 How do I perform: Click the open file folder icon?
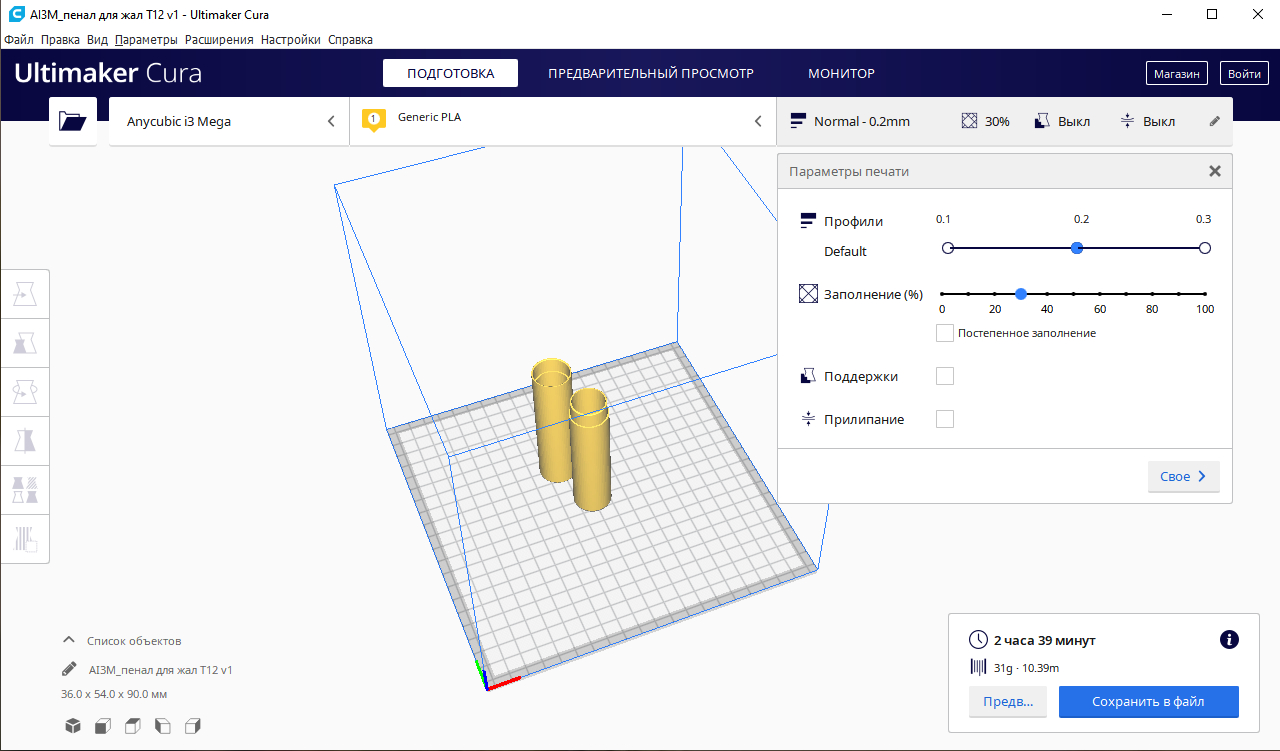73,122
